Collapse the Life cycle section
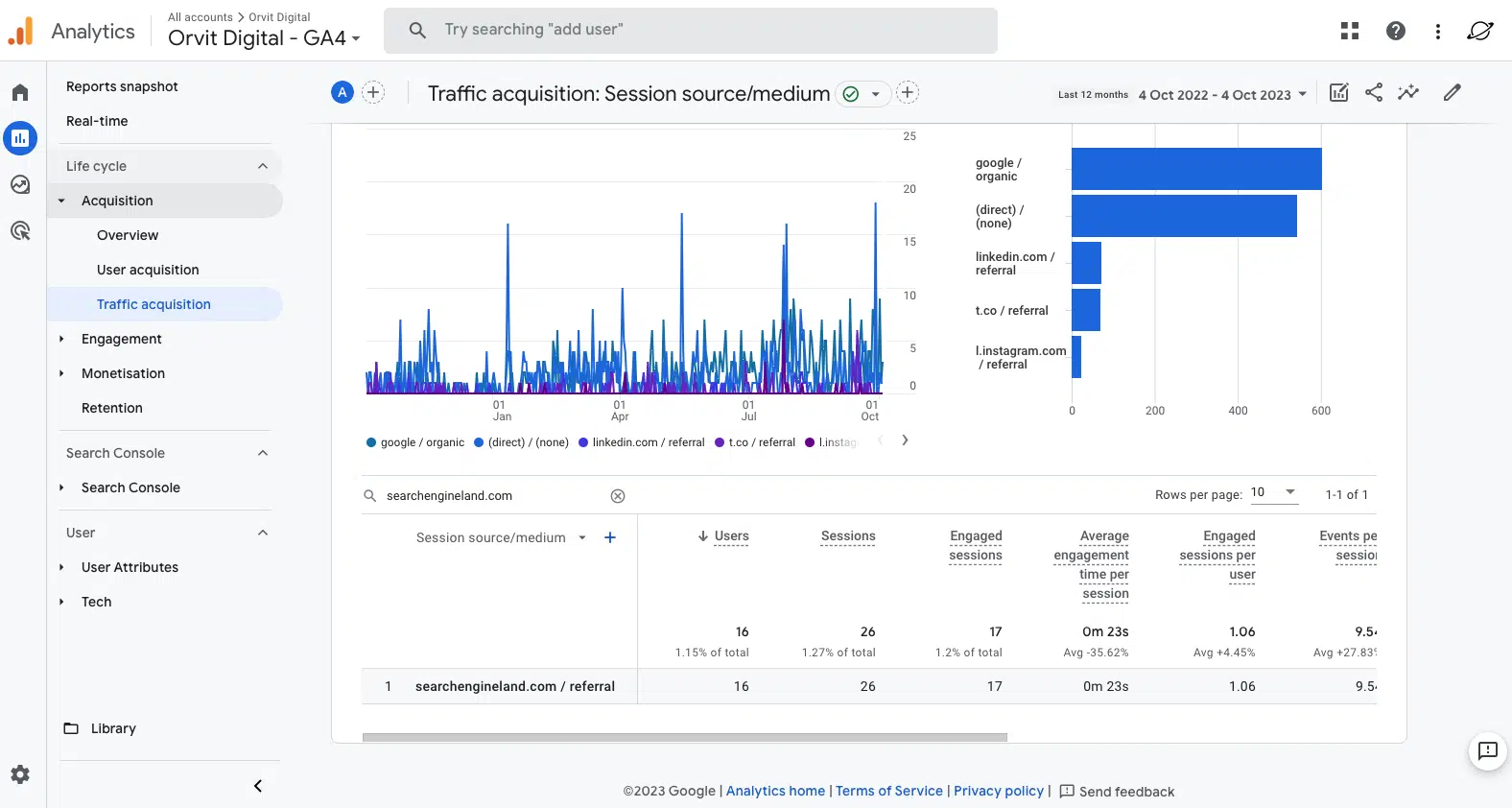Viewport: 1512px width, 808px height. point(262,166)
